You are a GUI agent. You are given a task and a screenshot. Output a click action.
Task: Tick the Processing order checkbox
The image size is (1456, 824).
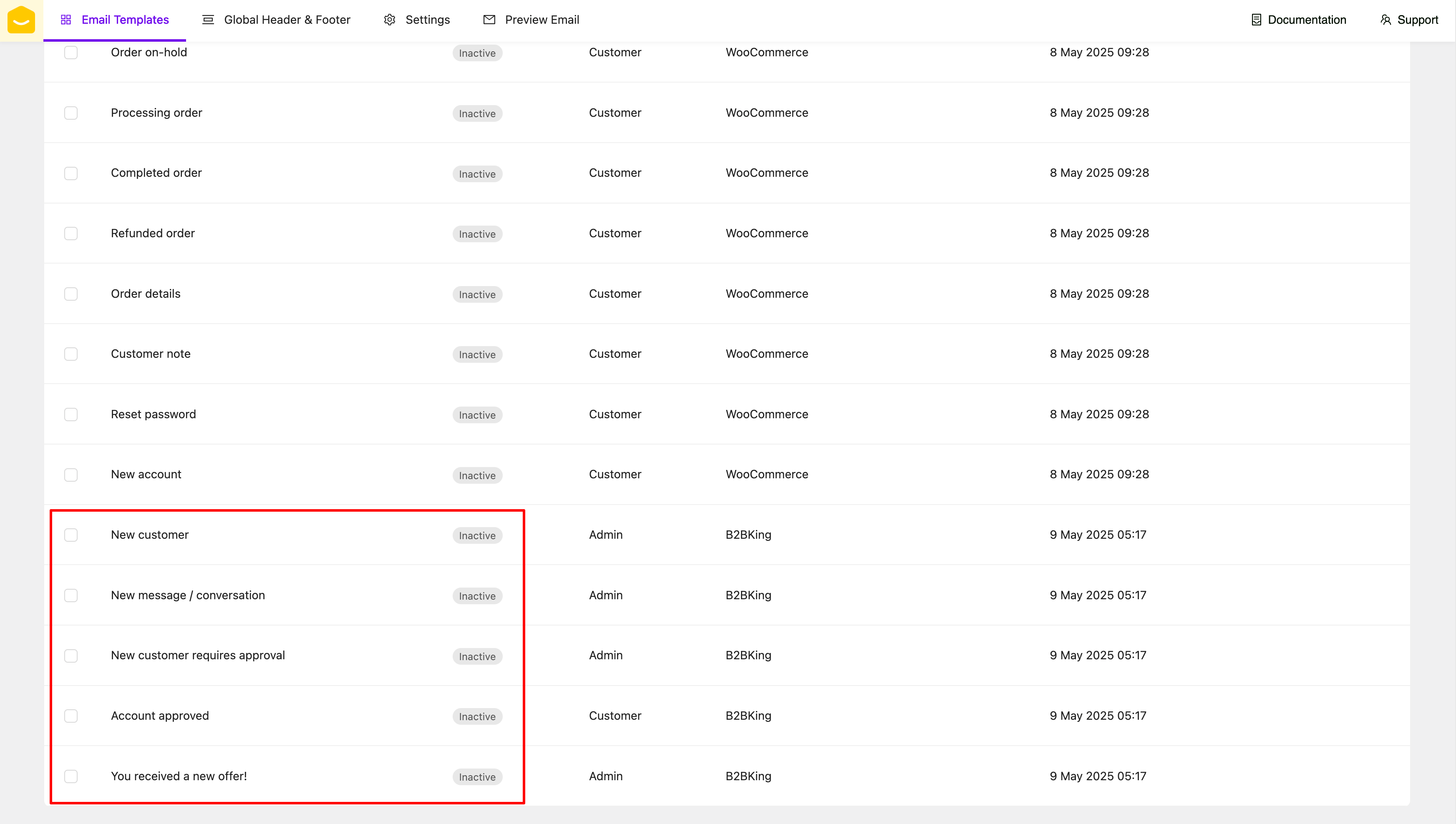71,113
